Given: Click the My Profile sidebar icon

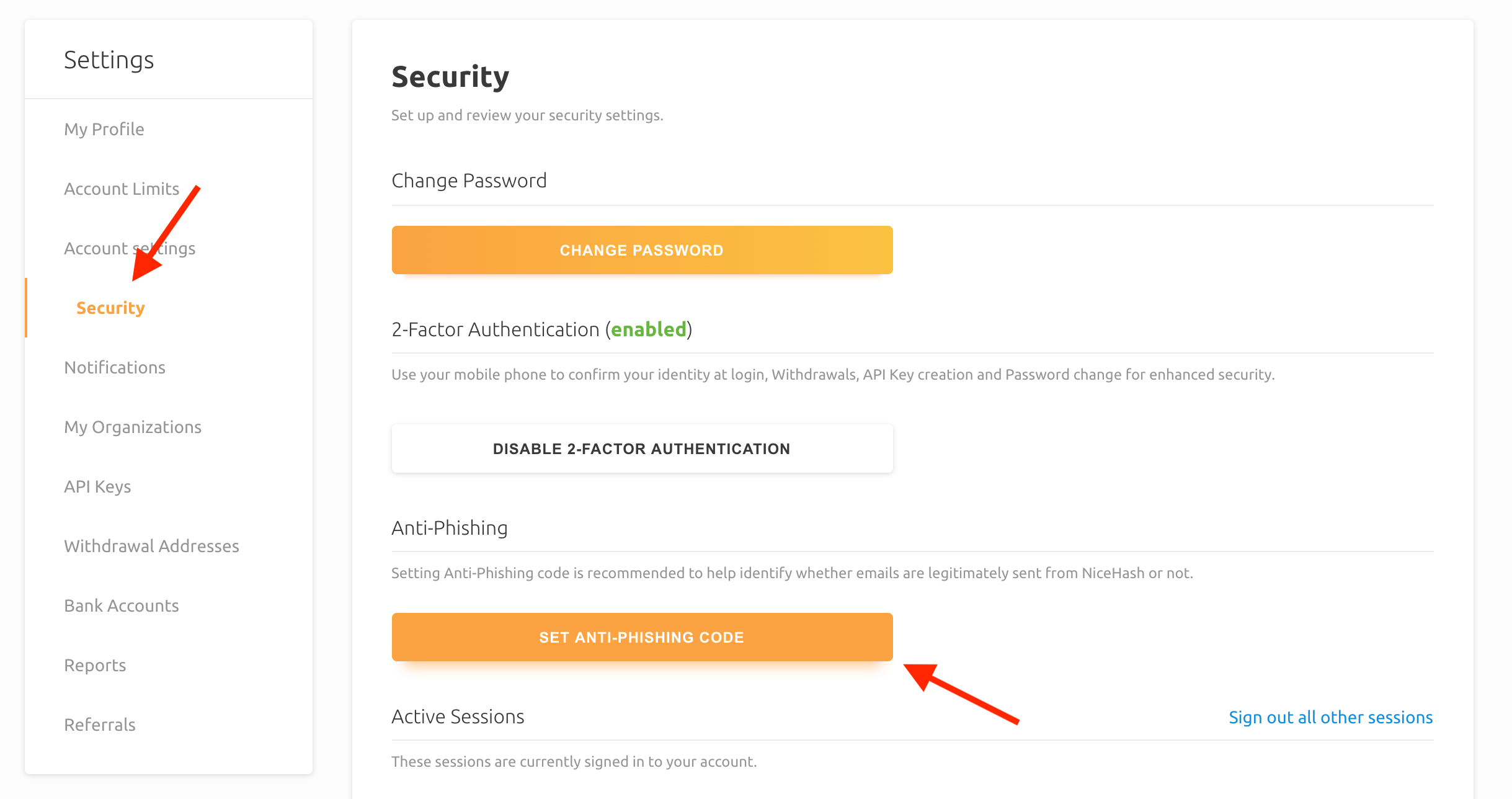Looking at the screenshot, I should [105, 128].
